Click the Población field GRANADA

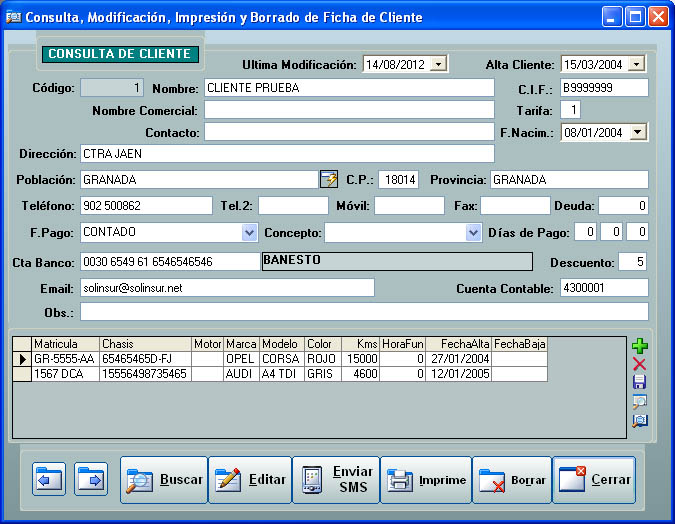point(199,180)
